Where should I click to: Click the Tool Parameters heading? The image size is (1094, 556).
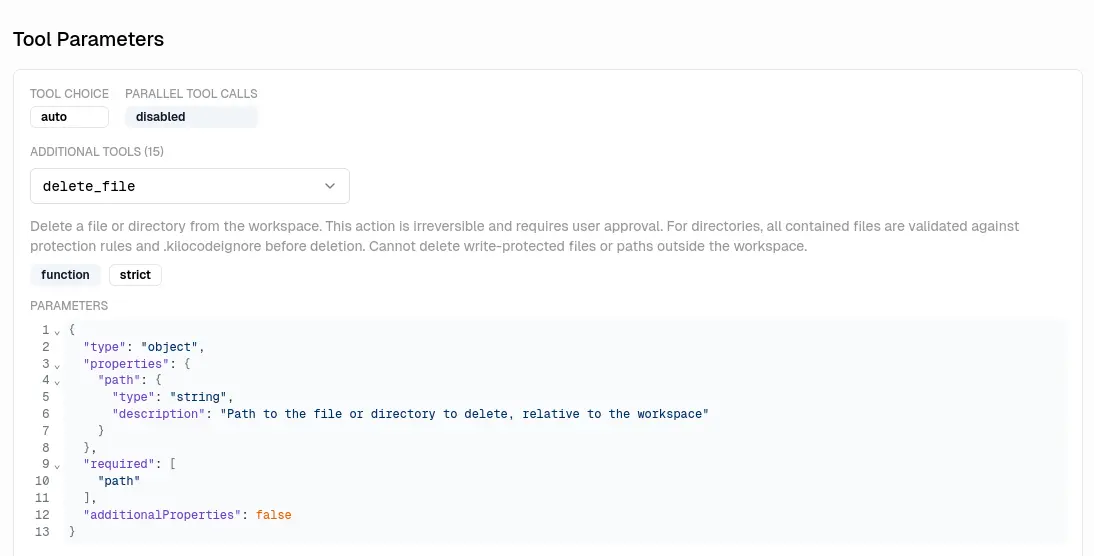(88, 40)
